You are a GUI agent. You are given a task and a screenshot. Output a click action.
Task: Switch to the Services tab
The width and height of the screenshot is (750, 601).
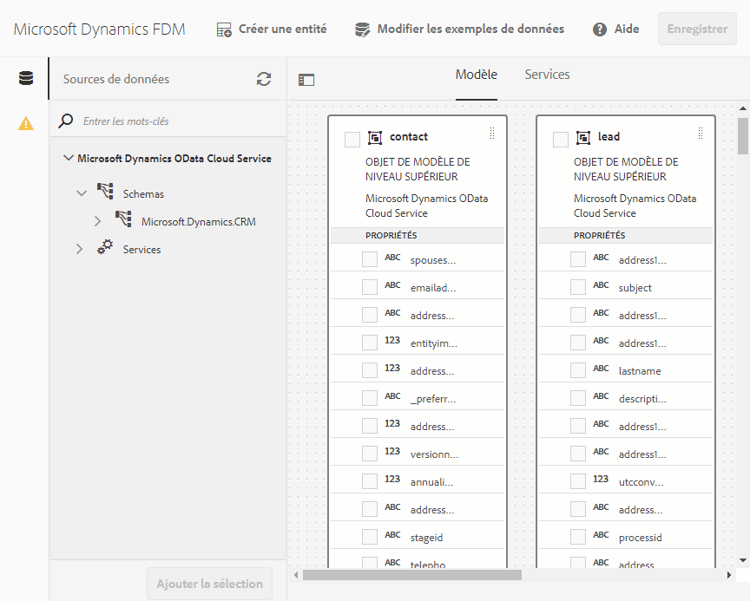[547, 75]
